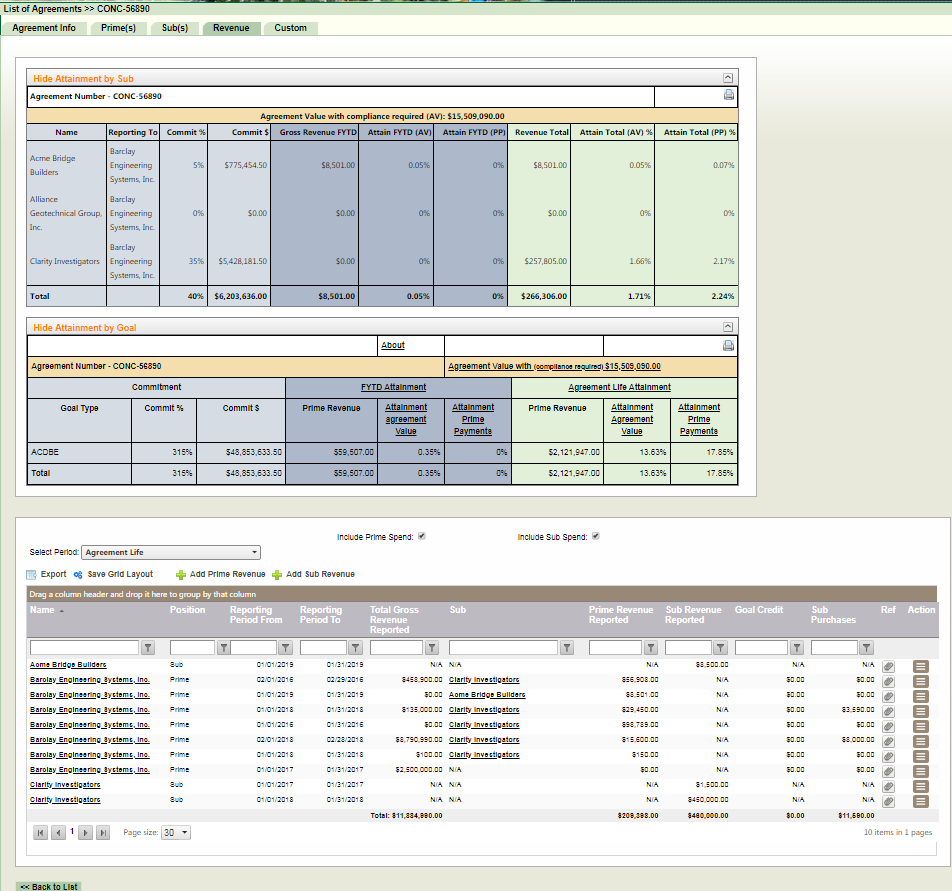Toggle Include Prime Spend checkbox
The image size is (952, 891).
[421, 536]
